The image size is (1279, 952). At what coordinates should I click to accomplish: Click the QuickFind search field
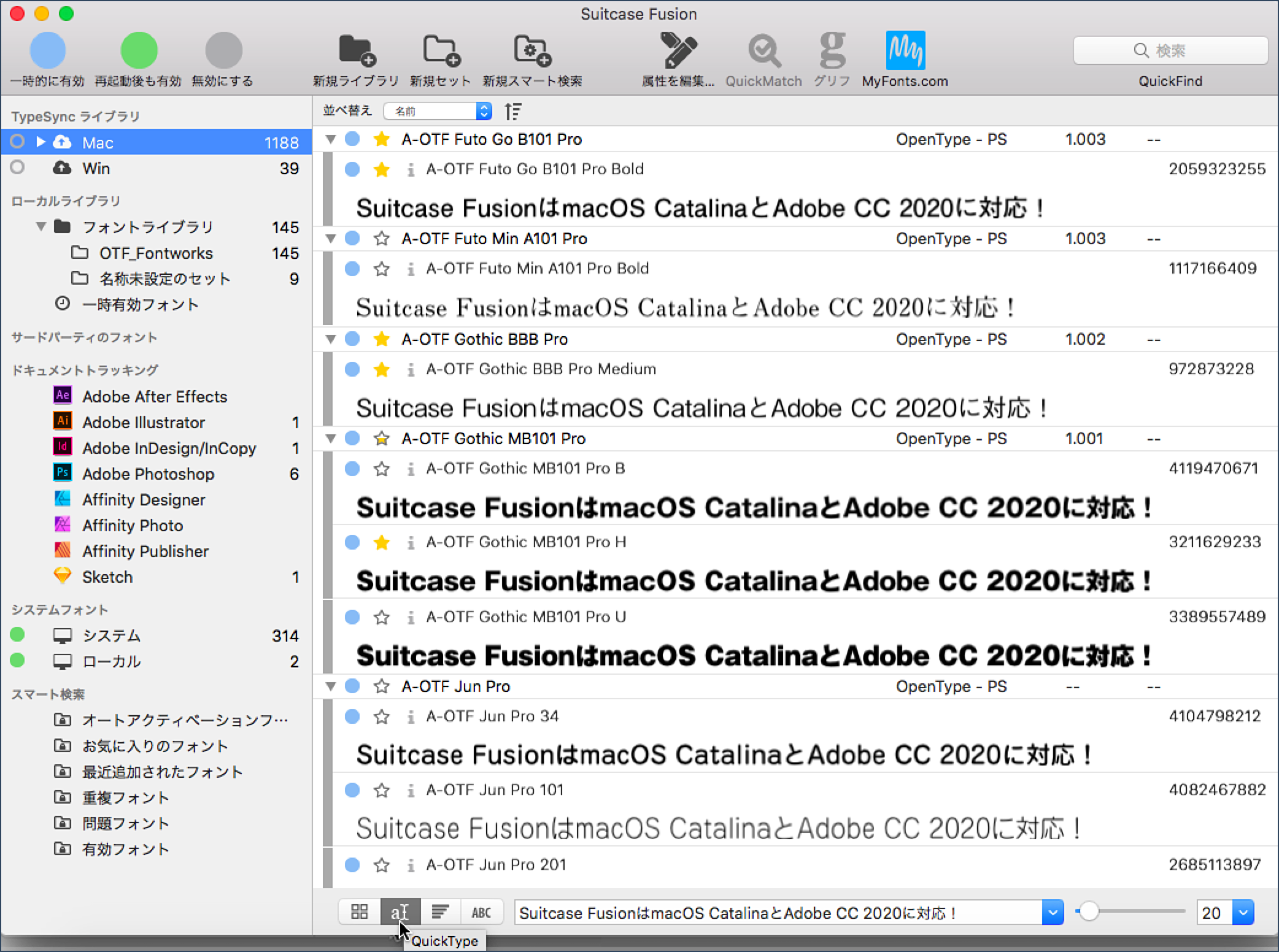(1170, 50)
